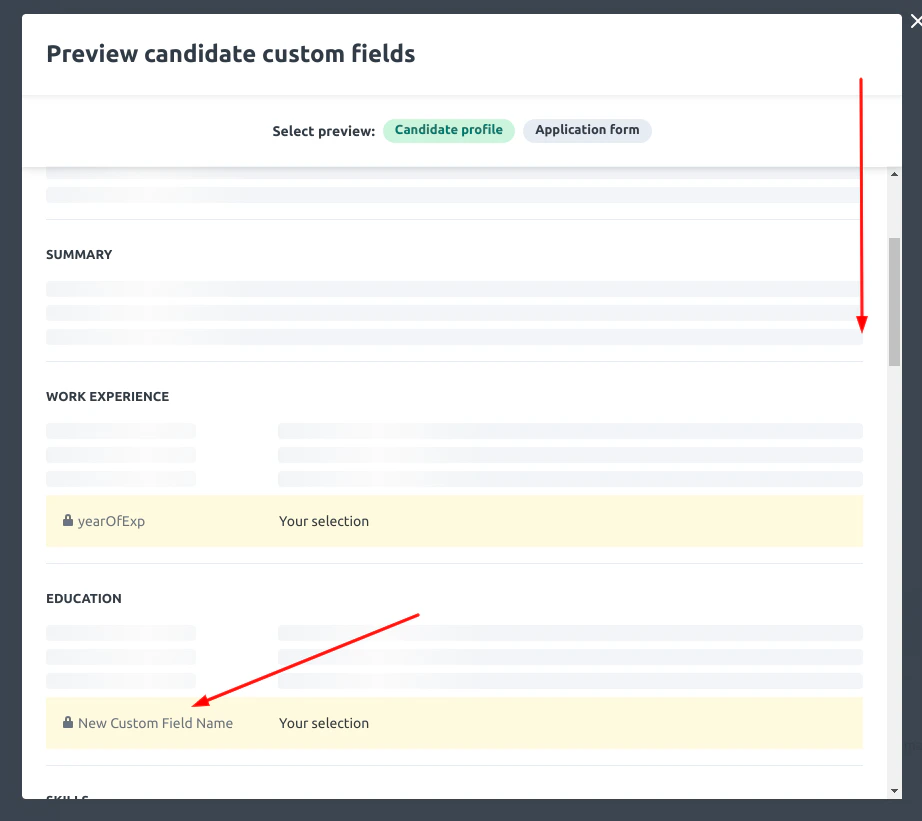Viewport: 922px width, 821px height.
Task: Click the highlighted education custom field
Action: click(x=454, y=722)
